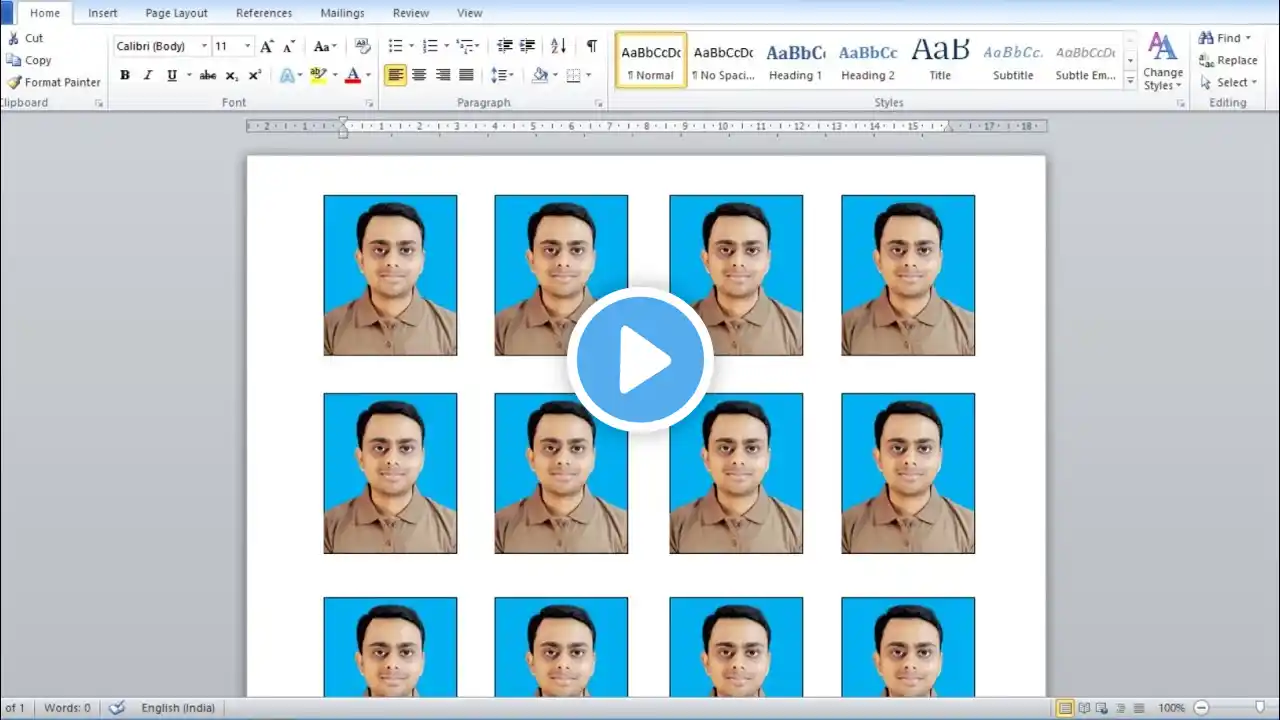Image resolution: width=1280 pixels, height=720 pixels.
Task: Open the Borders dropdown arrow
Action: click(x=588, y=75)
